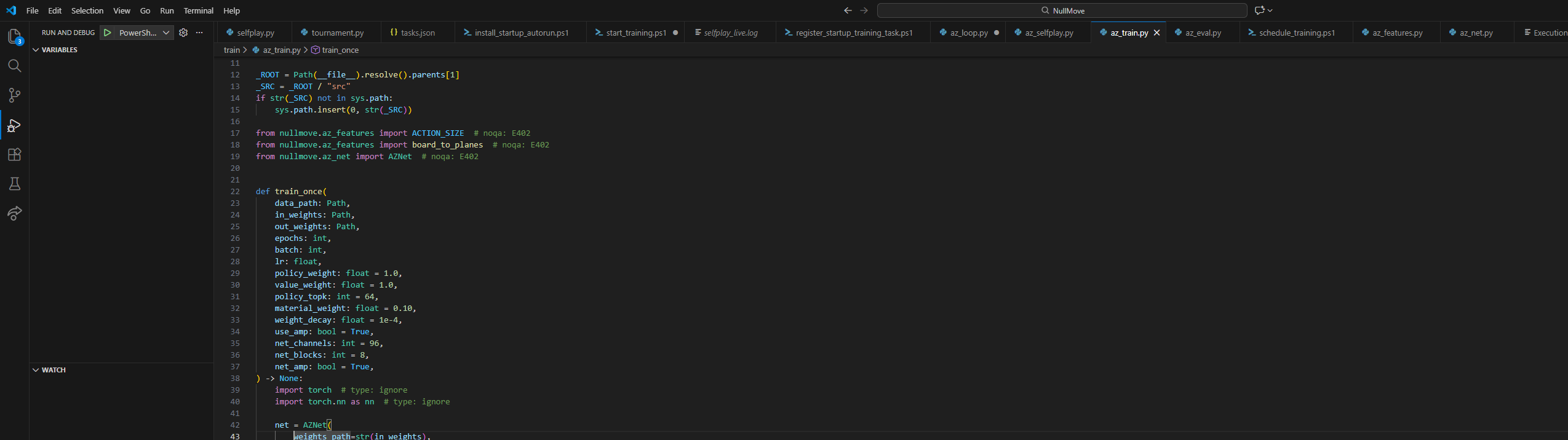1568x440 pixels.
Task: Open the debug panel more actions ellipsis
Action: 199,33
